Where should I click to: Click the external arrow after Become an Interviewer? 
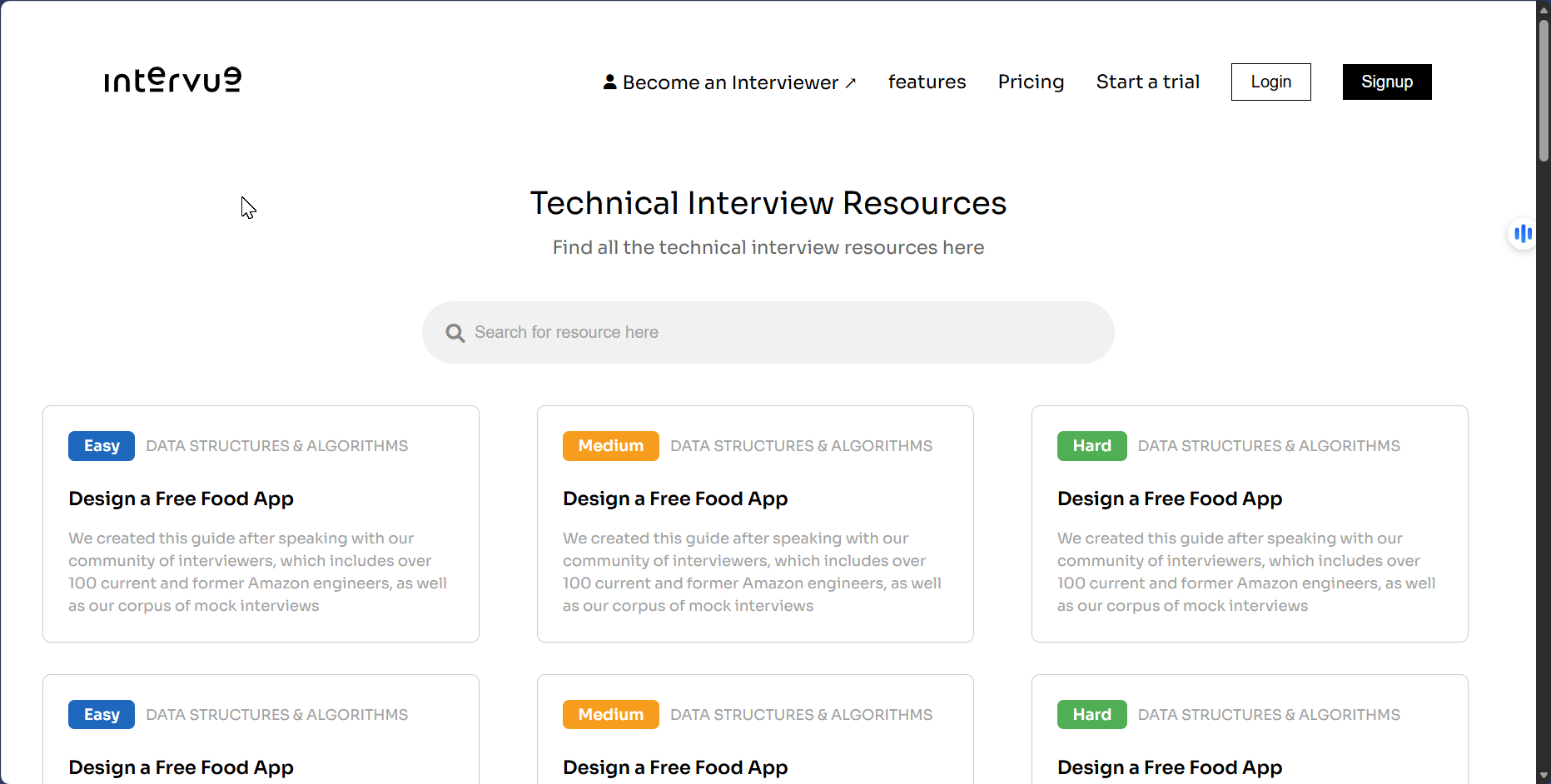point(850,83)
